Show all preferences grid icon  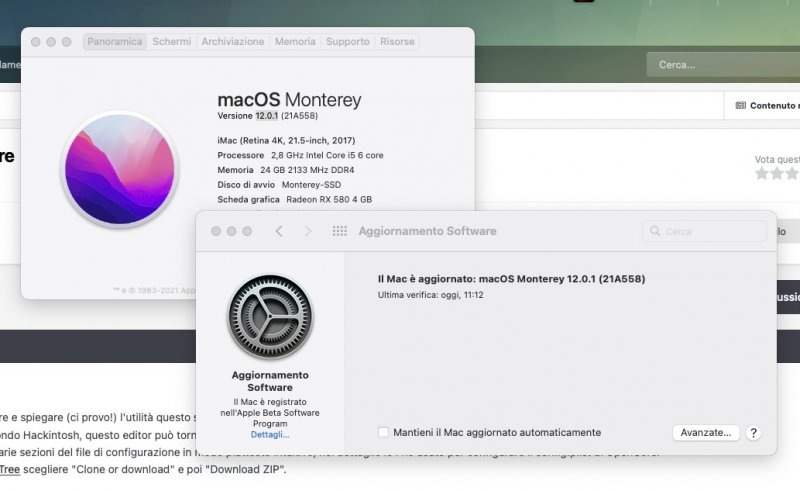[x=340, y=231]
